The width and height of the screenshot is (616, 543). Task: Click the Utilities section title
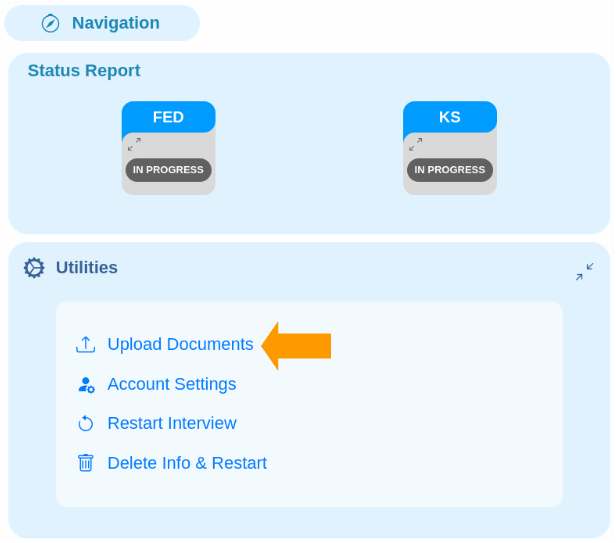coord(87,268)
